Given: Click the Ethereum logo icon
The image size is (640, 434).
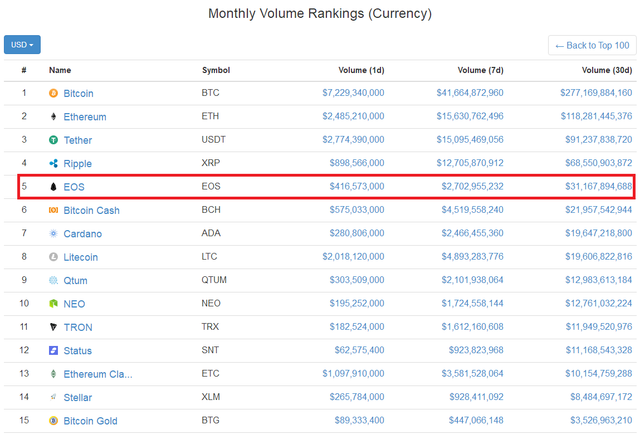Looking at the screenshot, I should click(54, 117).
